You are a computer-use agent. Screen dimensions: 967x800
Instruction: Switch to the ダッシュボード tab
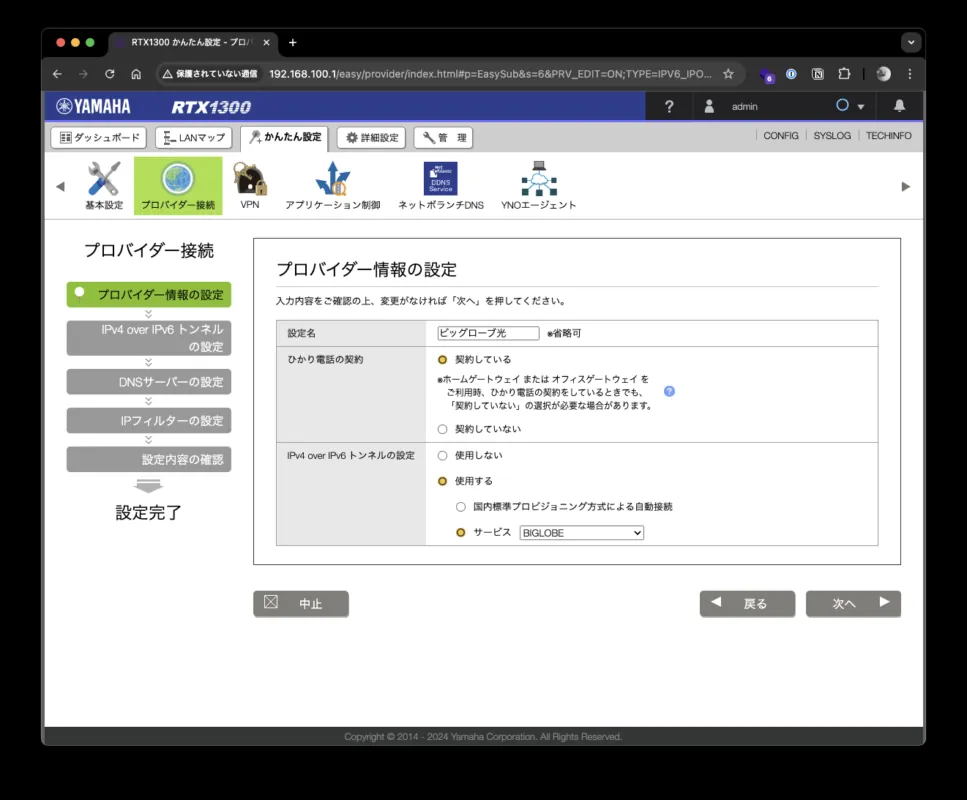click(98, 137)
